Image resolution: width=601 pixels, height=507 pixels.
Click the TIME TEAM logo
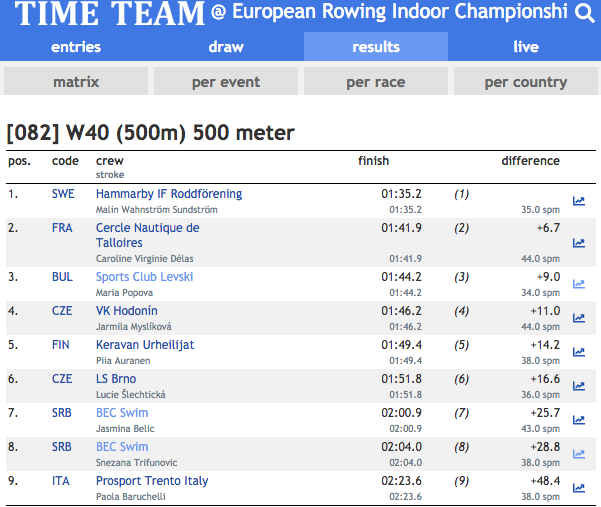[109, 14]
